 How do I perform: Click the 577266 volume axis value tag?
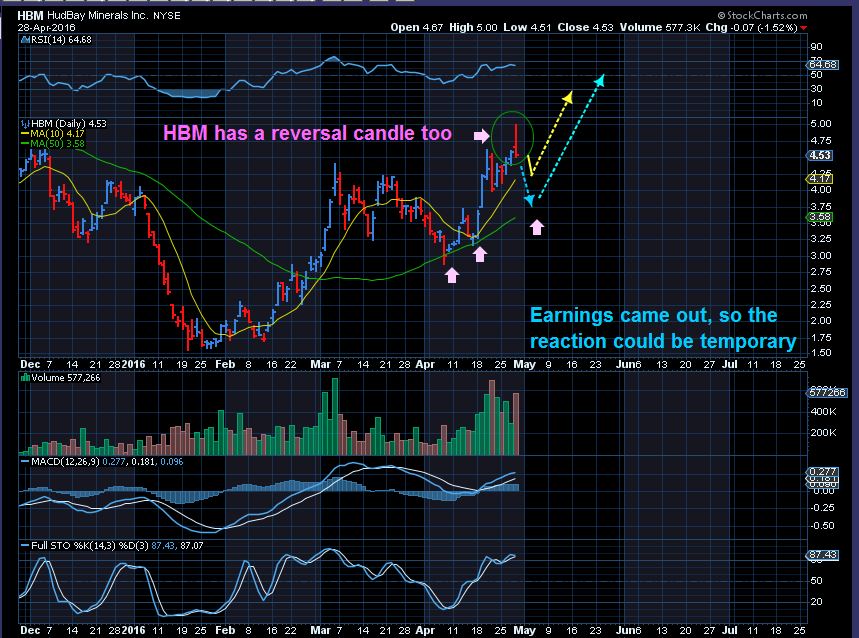[827, 393]
